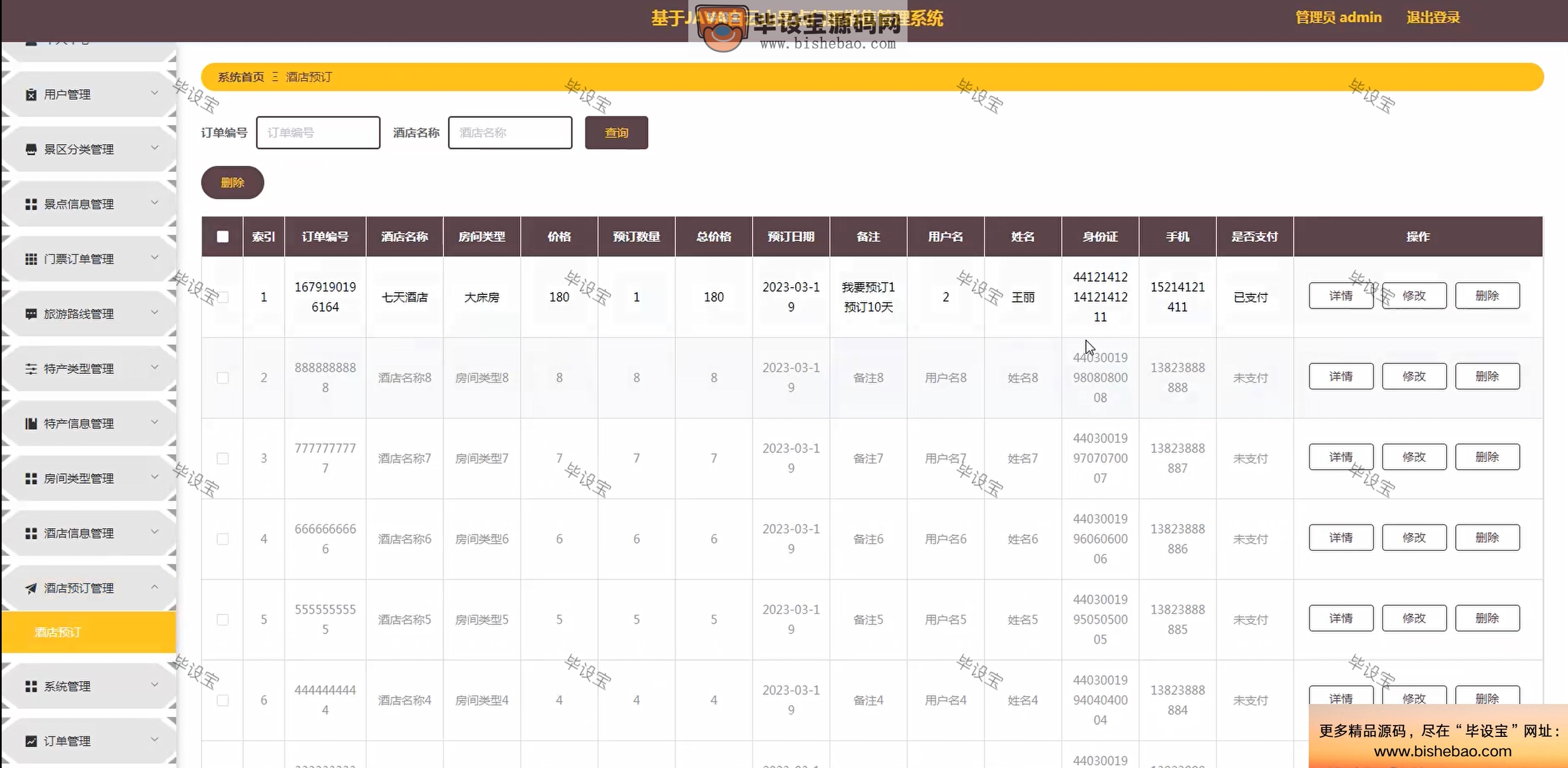The image size is (1568, 768).
Task: Click the 订单管理 chart icon
Action: click(31, 741)
